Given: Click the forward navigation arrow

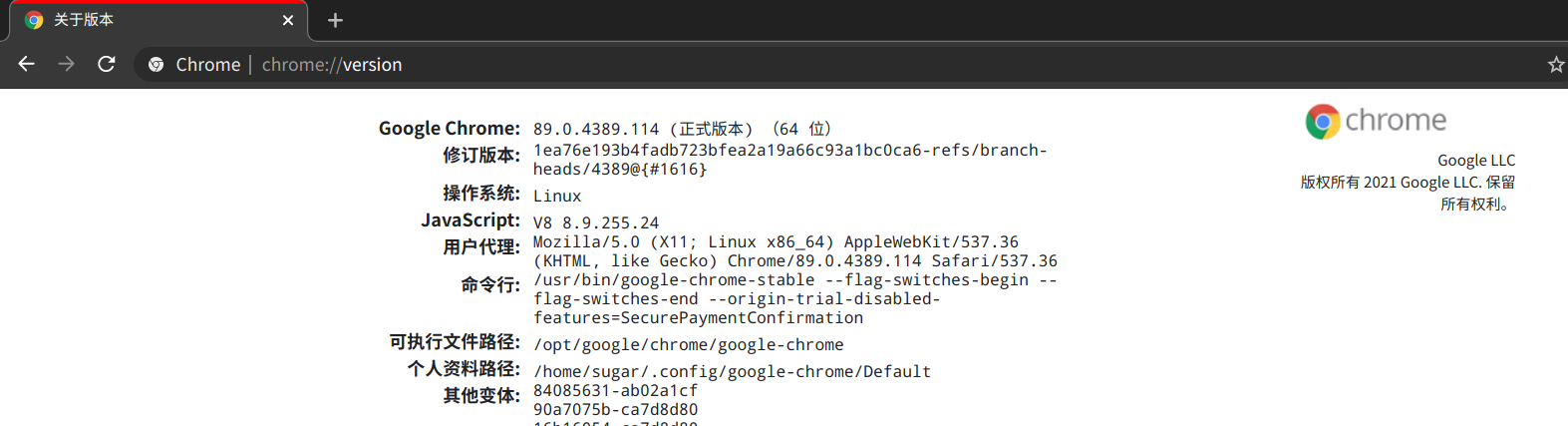Looking at the screenshot, I should [67, 64].
